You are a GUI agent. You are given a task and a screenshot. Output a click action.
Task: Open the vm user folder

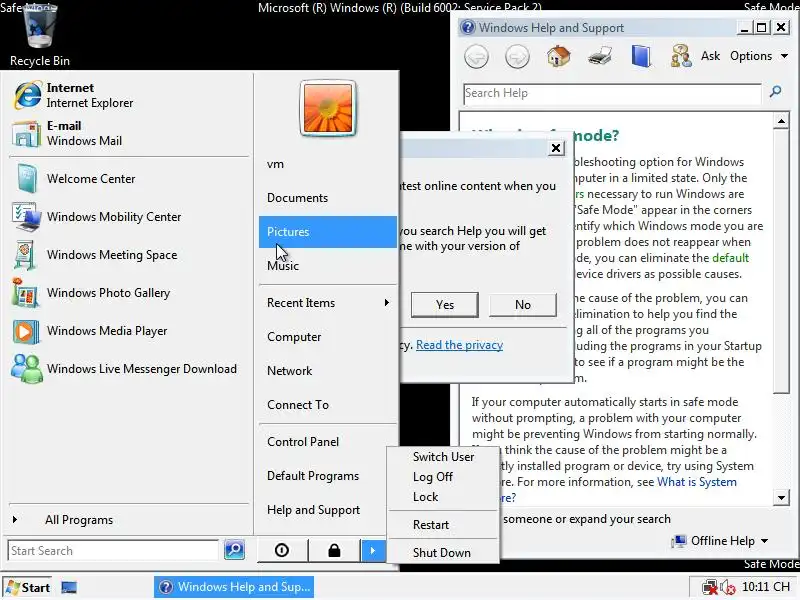[x=328, y=164]
